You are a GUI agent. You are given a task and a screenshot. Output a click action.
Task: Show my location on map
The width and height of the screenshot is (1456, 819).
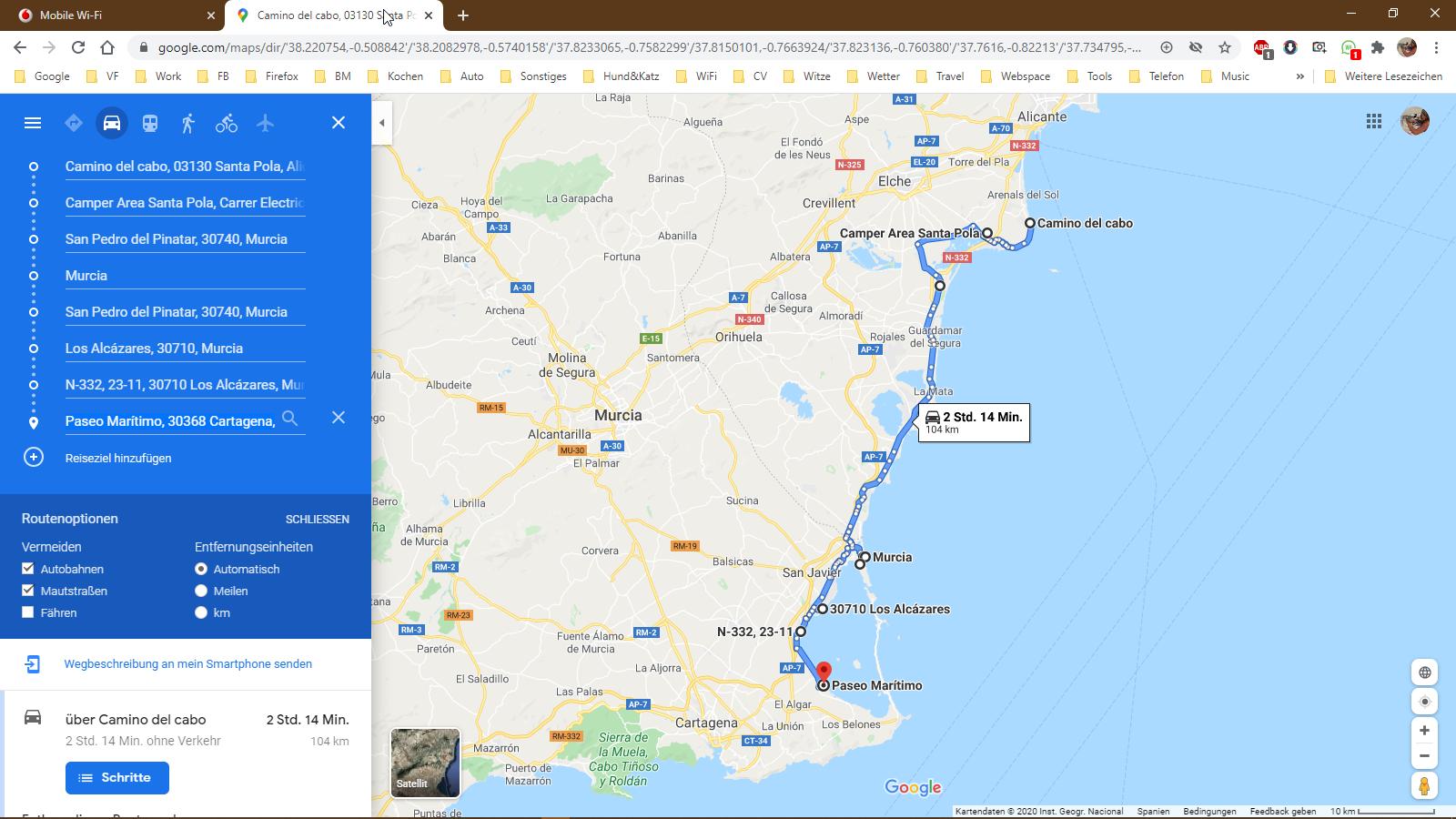[1425, 702]
